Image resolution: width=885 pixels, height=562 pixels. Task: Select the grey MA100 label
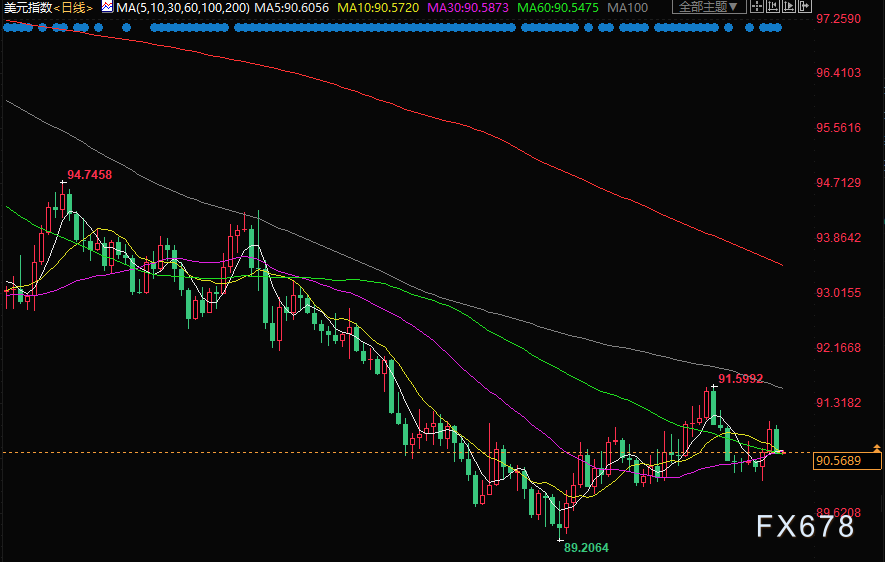pos(628,7)
